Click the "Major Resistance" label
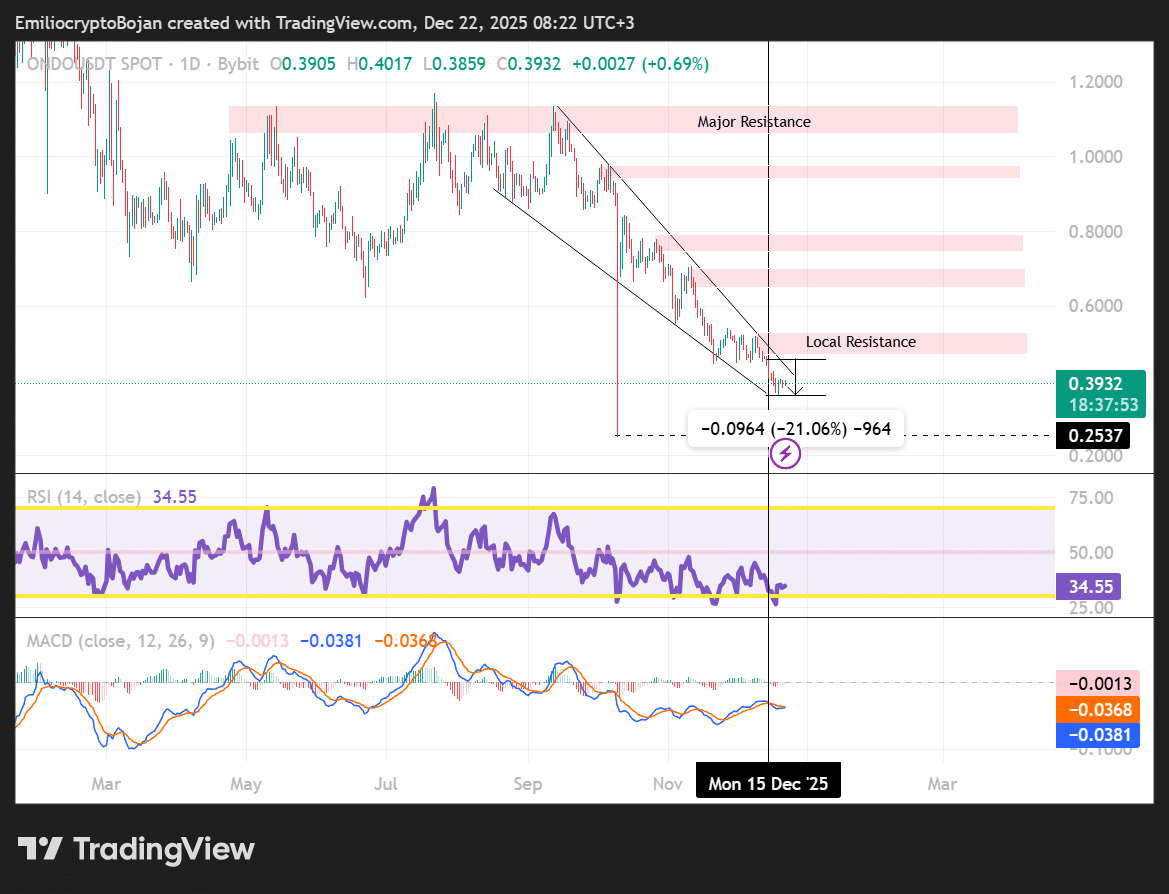The width and height of the screenshot is (1169, 894). point(754,122)
